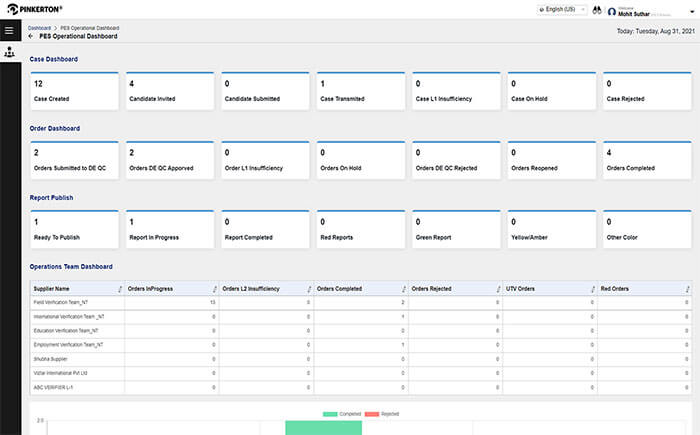Image resolution: width=700 pixels, height=435 pixels.
Task: Open the Candidate Submitted card
Action: (266, 91)
